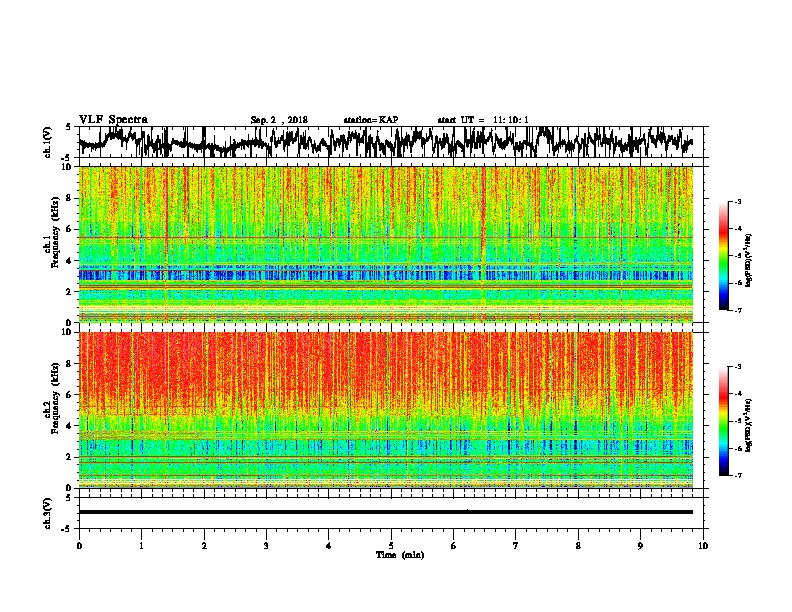Click the ch.2 colorbar "log(PSD)" label
This screenshot has width=792, height=612.
(749, 425)
